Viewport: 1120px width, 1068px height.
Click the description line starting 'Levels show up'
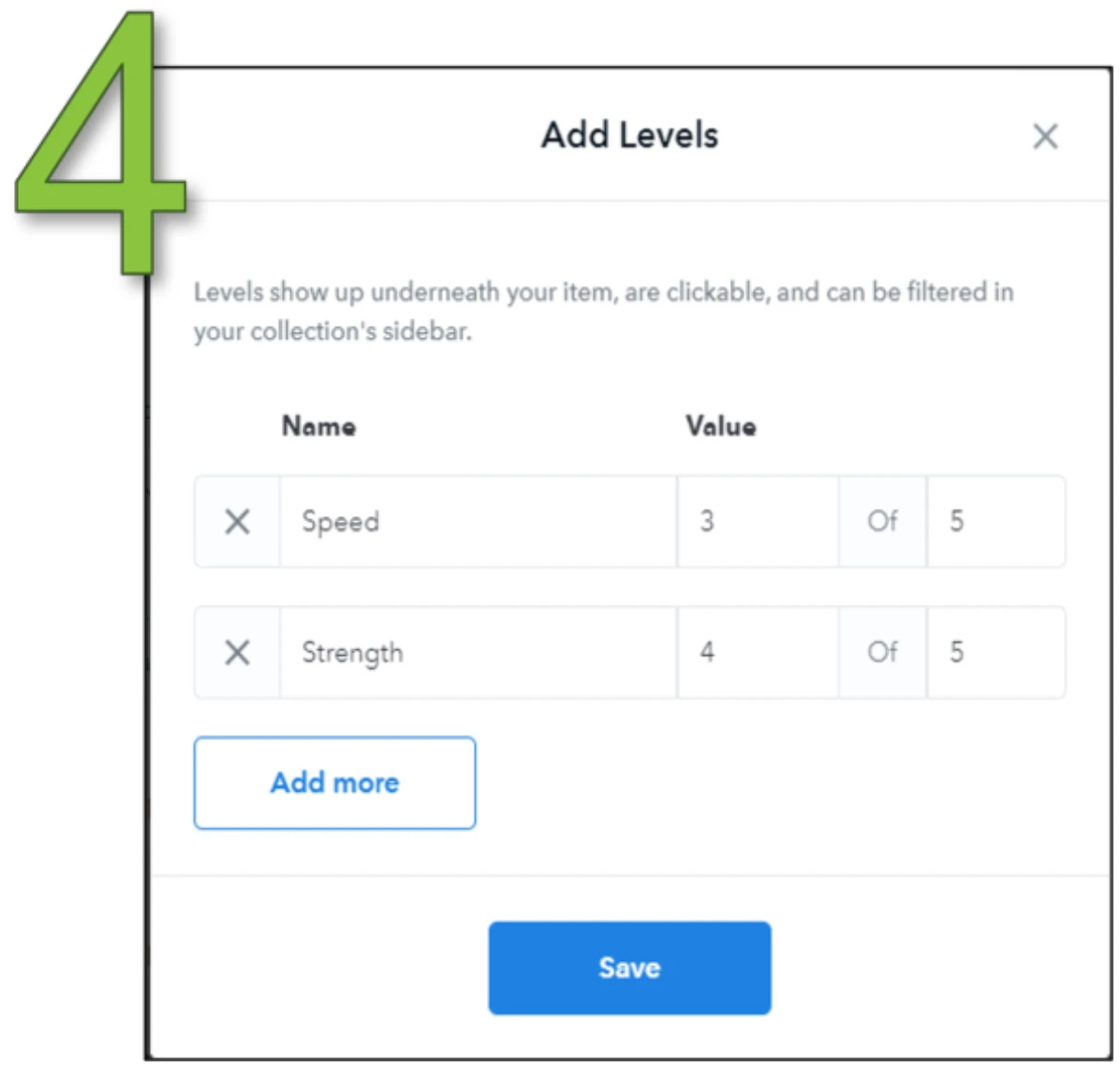[604, 292]
